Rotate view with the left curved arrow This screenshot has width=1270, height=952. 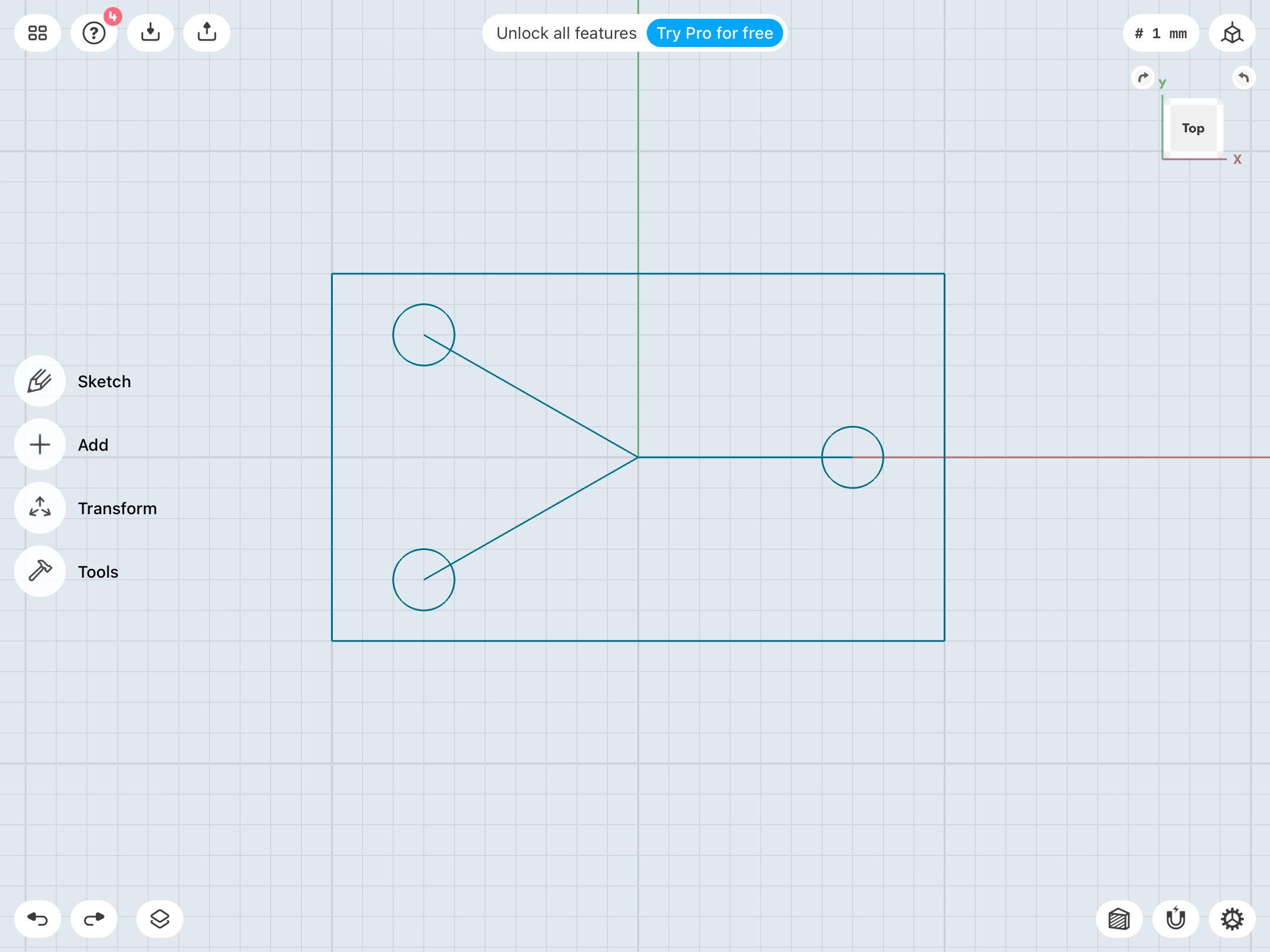tap(1143, 78)
